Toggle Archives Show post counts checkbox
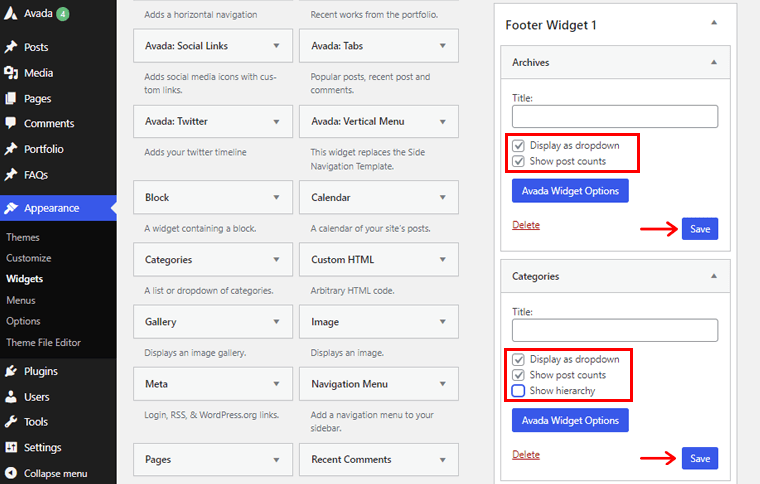Image resolution: width=760 pixels, height=484 pixels. pyautogui.click(x=518, y=161)
